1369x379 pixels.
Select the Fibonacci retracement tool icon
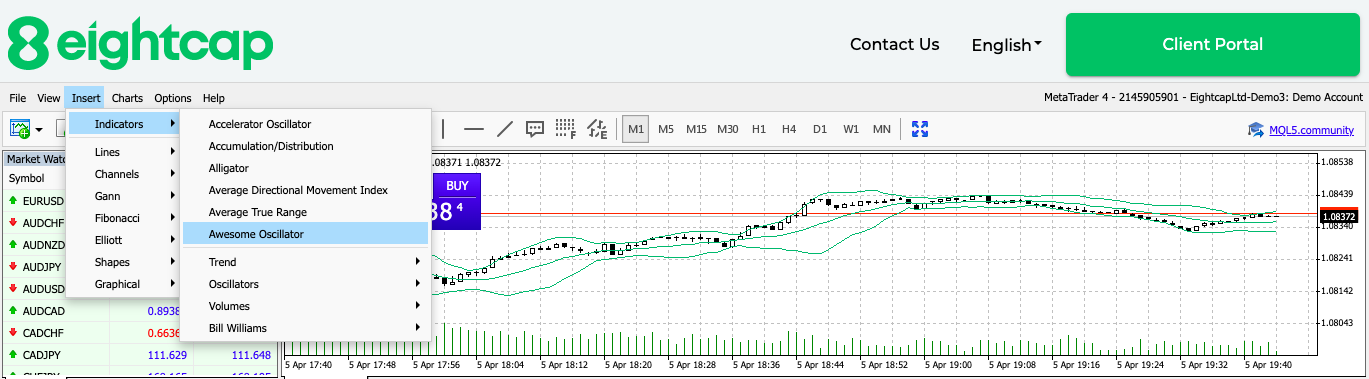566,129
